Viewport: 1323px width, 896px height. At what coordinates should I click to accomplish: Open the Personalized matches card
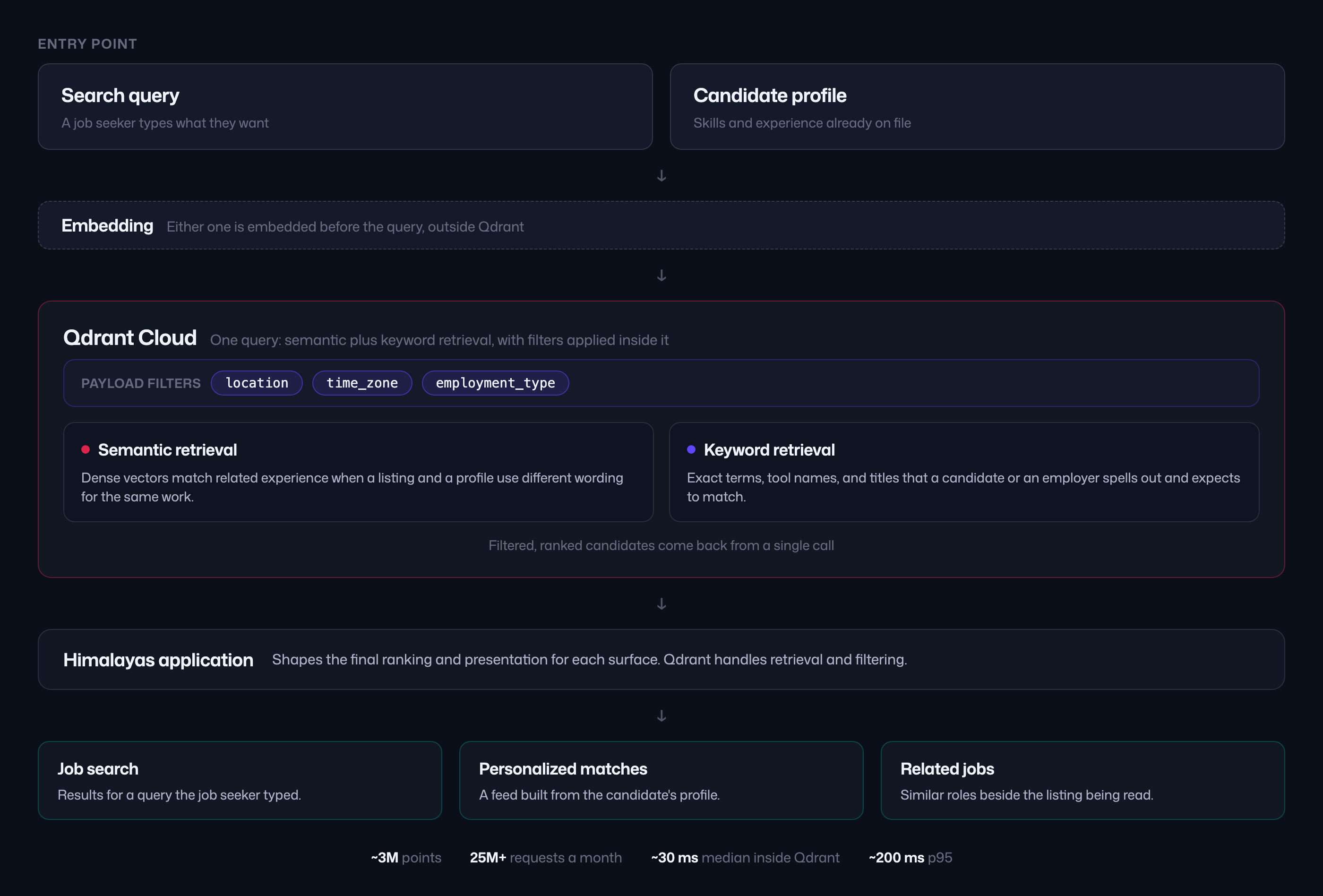tap(661, 780)
